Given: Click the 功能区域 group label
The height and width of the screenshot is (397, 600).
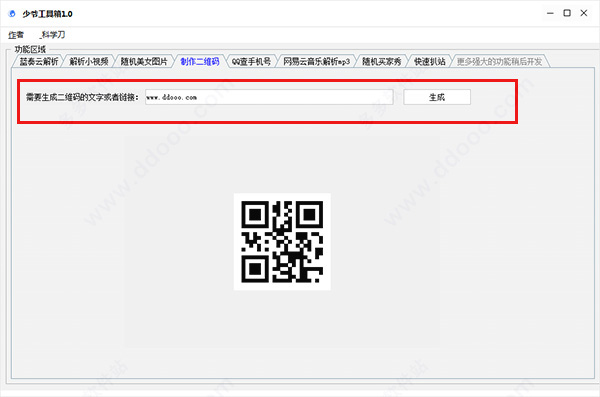Looking at the screenshot, I should 30,49.
